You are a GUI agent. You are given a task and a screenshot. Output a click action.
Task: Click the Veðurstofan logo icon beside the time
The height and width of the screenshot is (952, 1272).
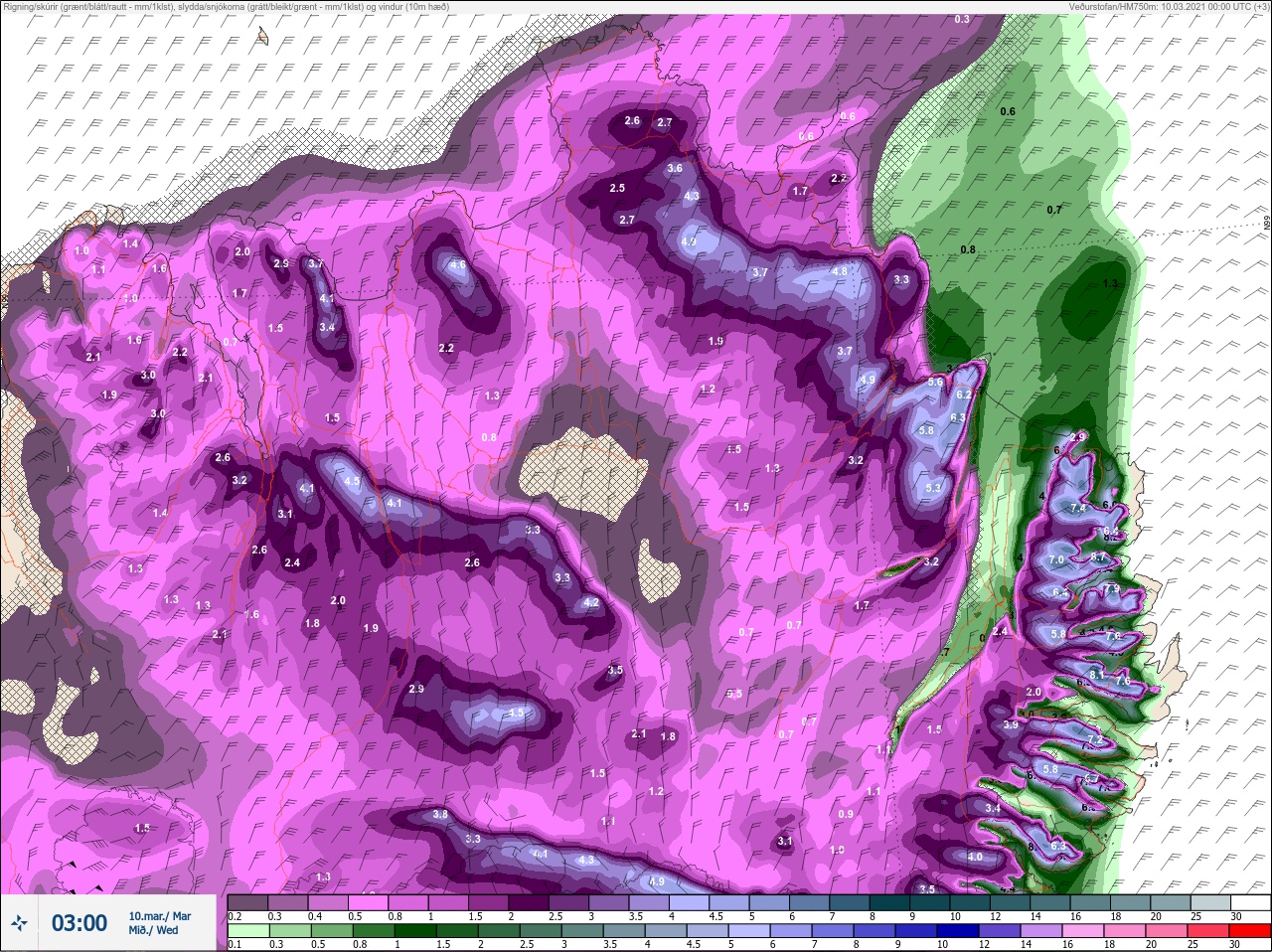pos(20,925)
